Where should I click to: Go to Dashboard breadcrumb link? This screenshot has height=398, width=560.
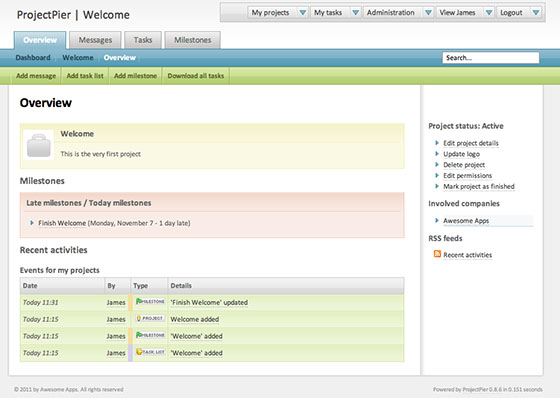click(x=33, y=58)
